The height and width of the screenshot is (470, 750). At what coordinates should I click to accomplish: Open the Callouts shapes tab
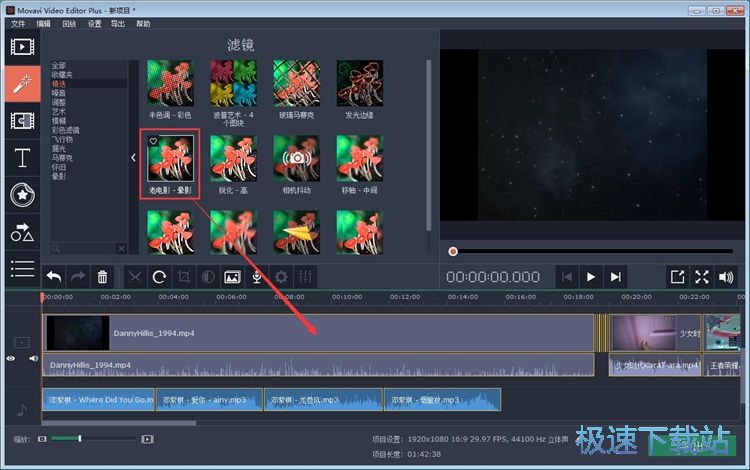pyautogui.click(x=22, y=232)
